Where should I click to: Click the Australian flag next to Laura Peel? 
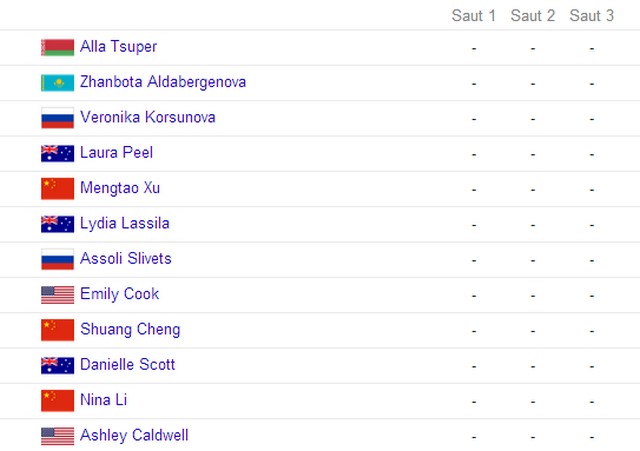pyautogui.click(x=58, y=153)
